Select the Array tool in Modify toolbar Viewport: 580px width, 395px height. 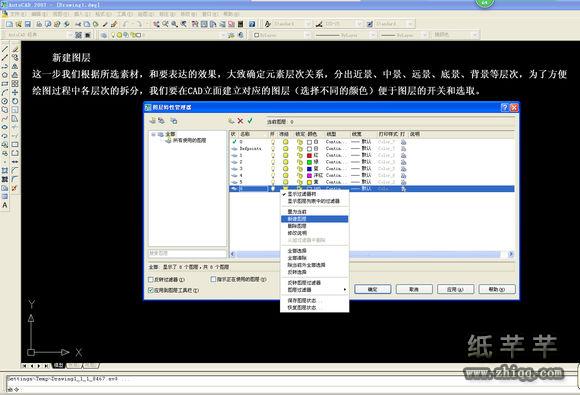[x=15, y=84]
